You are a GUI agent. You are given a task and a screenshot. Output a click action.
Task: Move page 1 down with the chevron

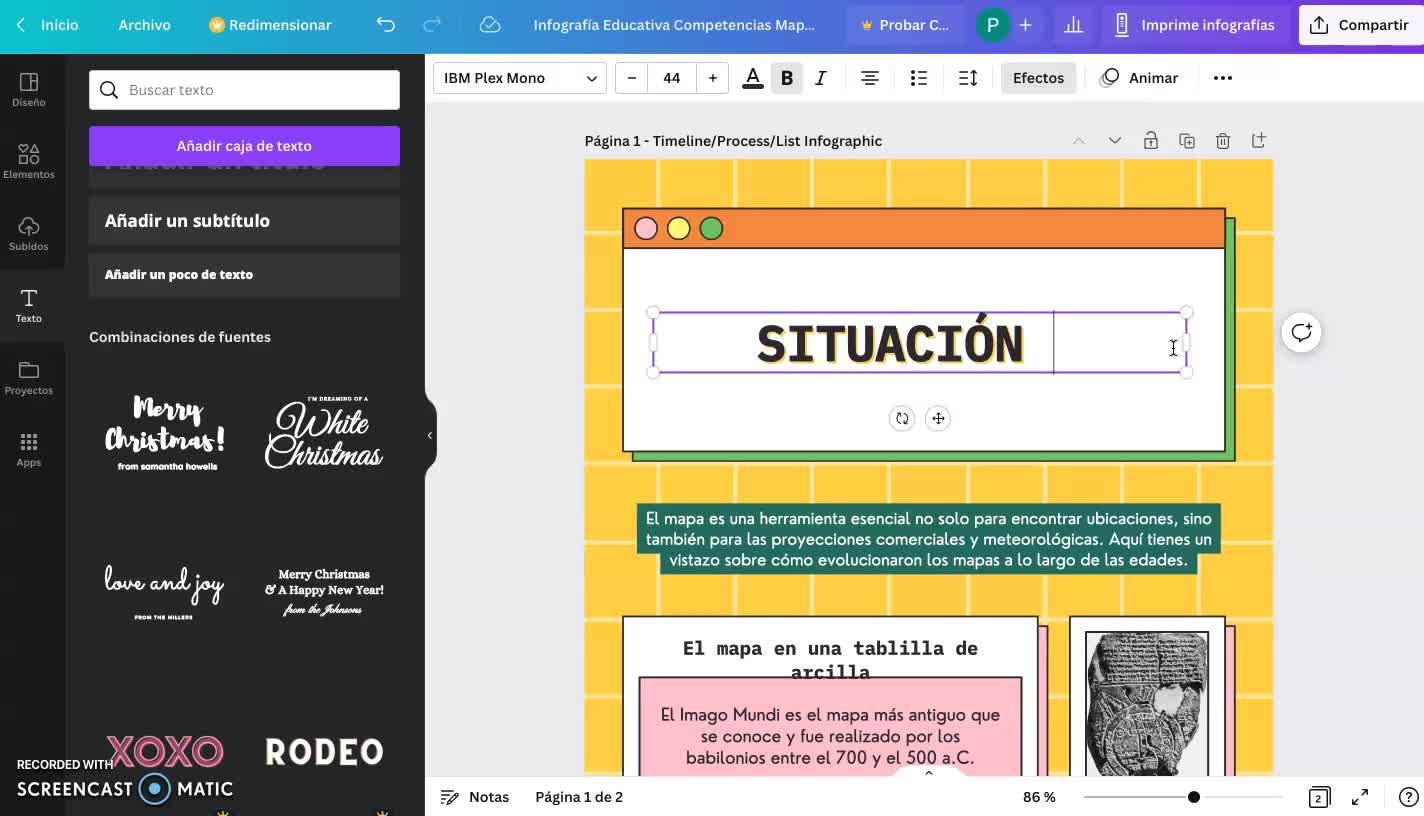click(x=1115, y=141)
